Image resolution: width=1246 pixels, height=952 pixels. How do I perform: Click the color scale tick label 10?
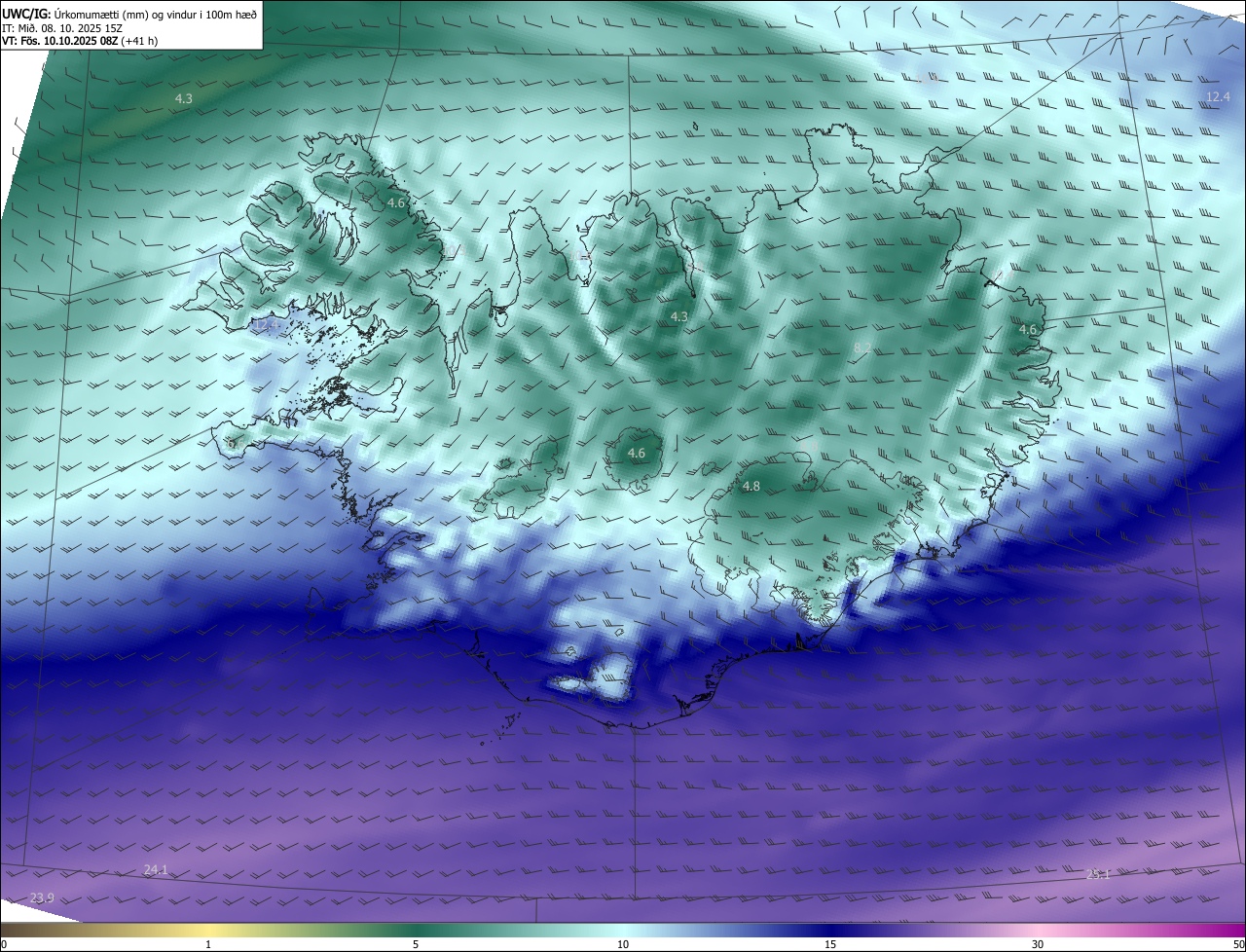(x=623, y=944)
